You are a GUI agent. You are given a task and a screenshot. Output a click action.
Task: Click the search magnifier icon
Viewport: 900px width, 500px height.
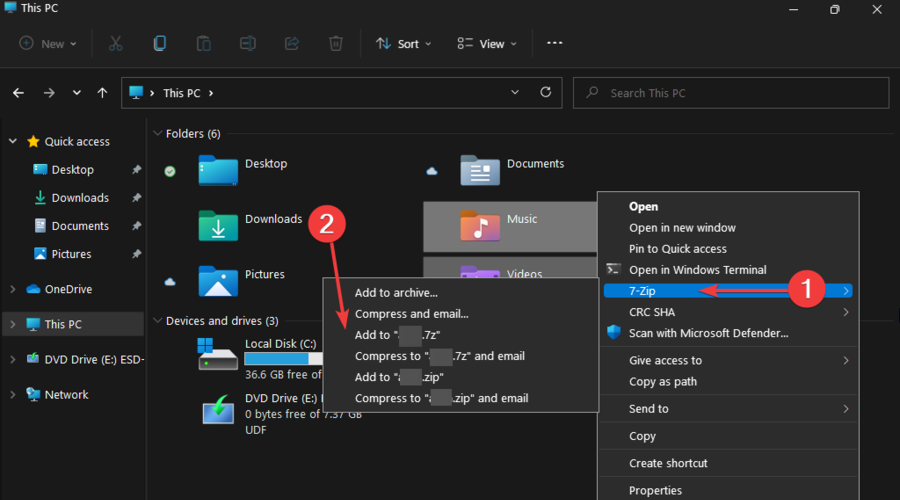pyautogui.click(x=592, y=92)
